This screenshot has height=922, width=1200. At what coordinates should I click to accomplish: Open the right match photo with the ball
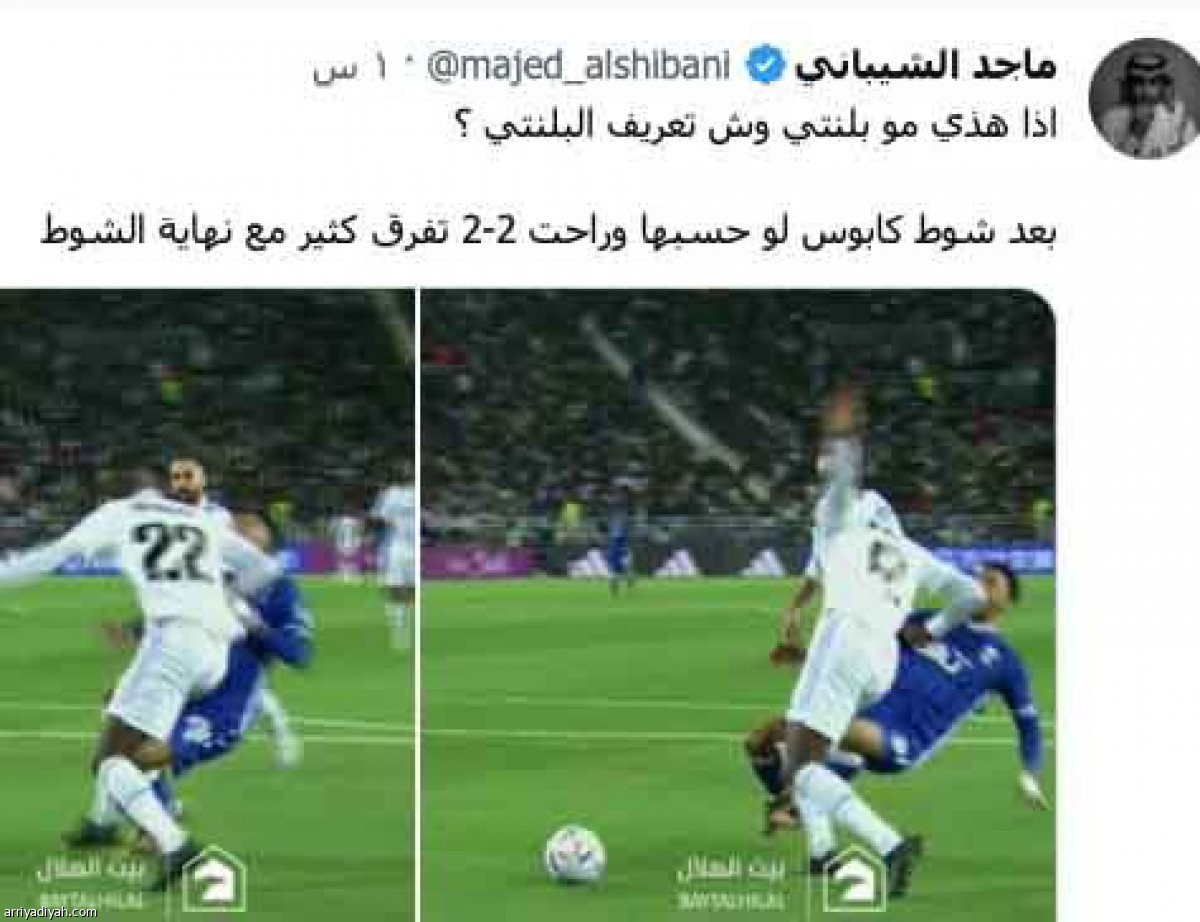(x=738, y=605)
